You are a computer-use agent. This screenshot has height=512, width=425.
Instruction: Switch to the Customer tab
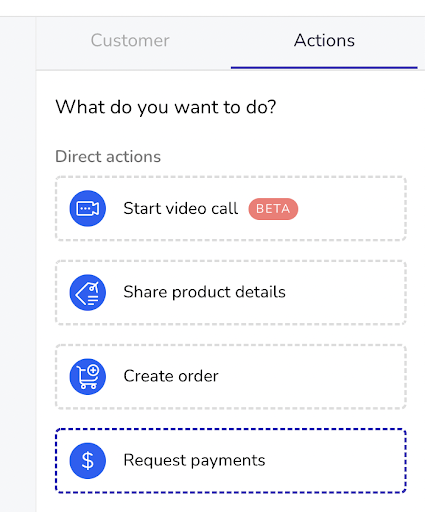click(x=130, y=41)
